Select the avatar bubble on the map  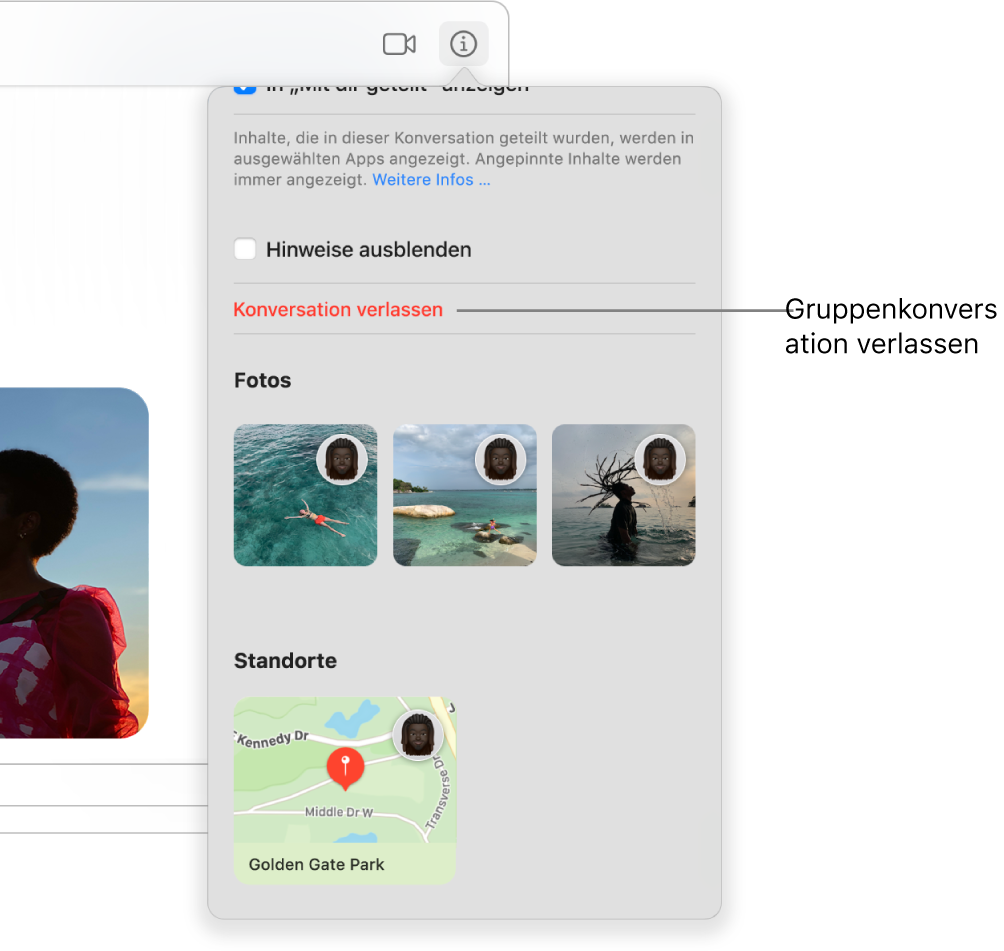coord(417,735)
